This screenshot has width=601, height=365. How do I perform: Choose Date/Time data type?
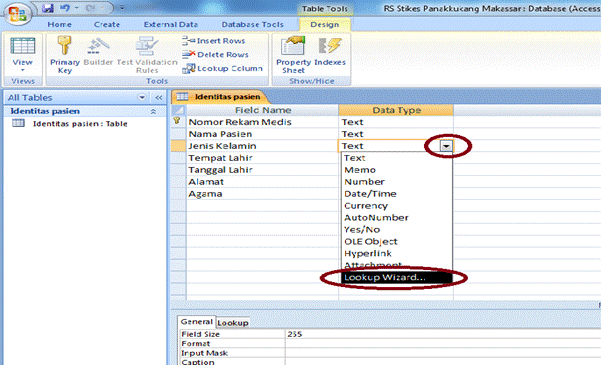pos(397,194)
